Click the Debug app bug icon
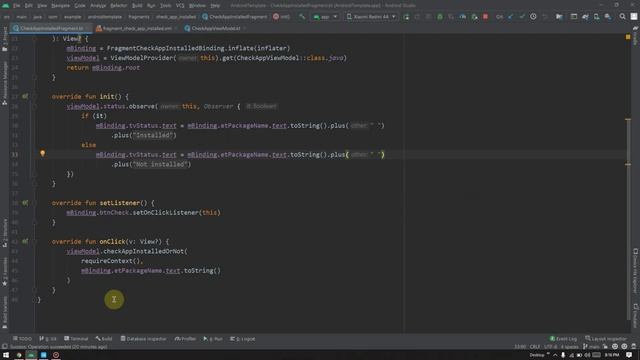The height and width of the screenshot is (360, 640). (440, 17)
